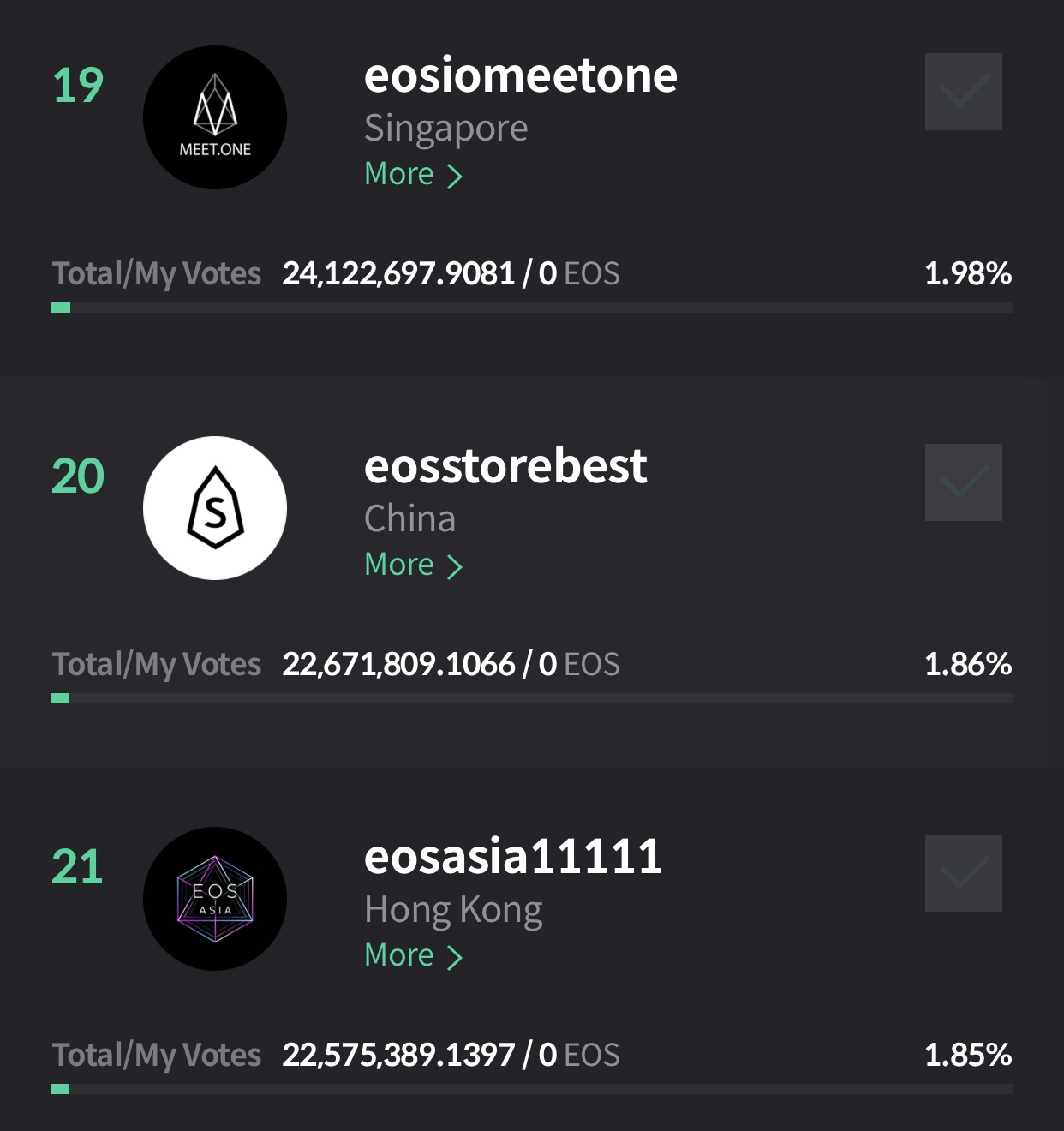Select rank number 21
Viewport: 1064px width, 1131px height.
point(77,867)
